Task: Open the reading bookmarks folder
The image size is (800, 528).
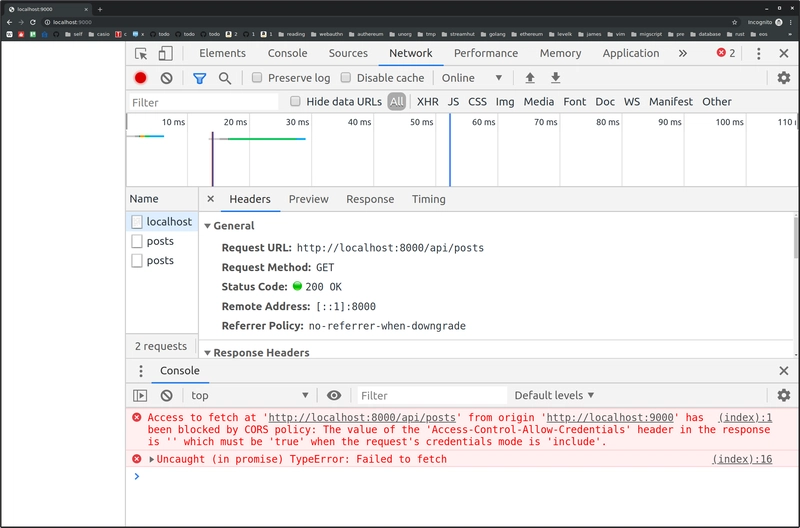Action: click(x=291, y=34)
